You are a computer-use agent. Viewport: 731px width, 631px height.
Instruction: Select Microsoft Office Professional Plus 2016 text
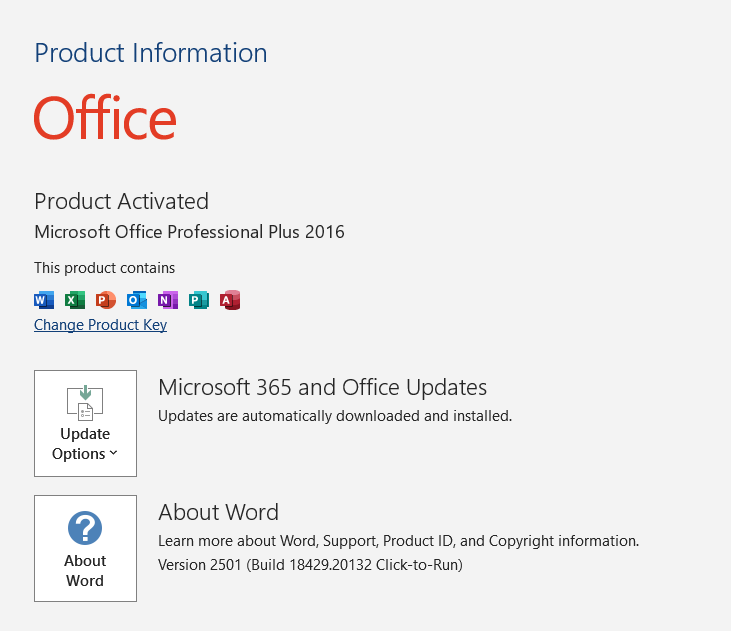pos(189,232)
